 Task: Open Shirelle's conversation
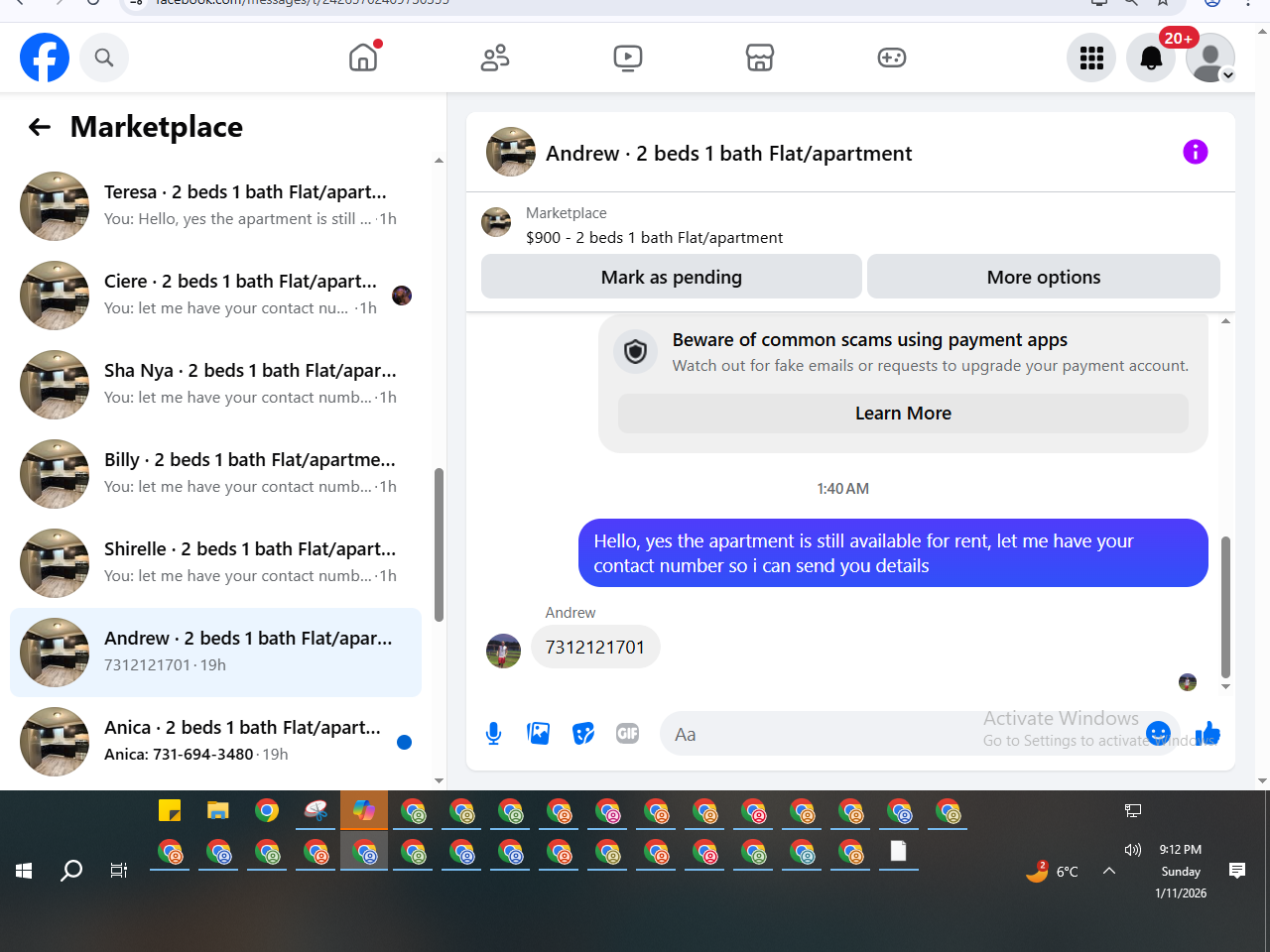click(x=215, y=562)
